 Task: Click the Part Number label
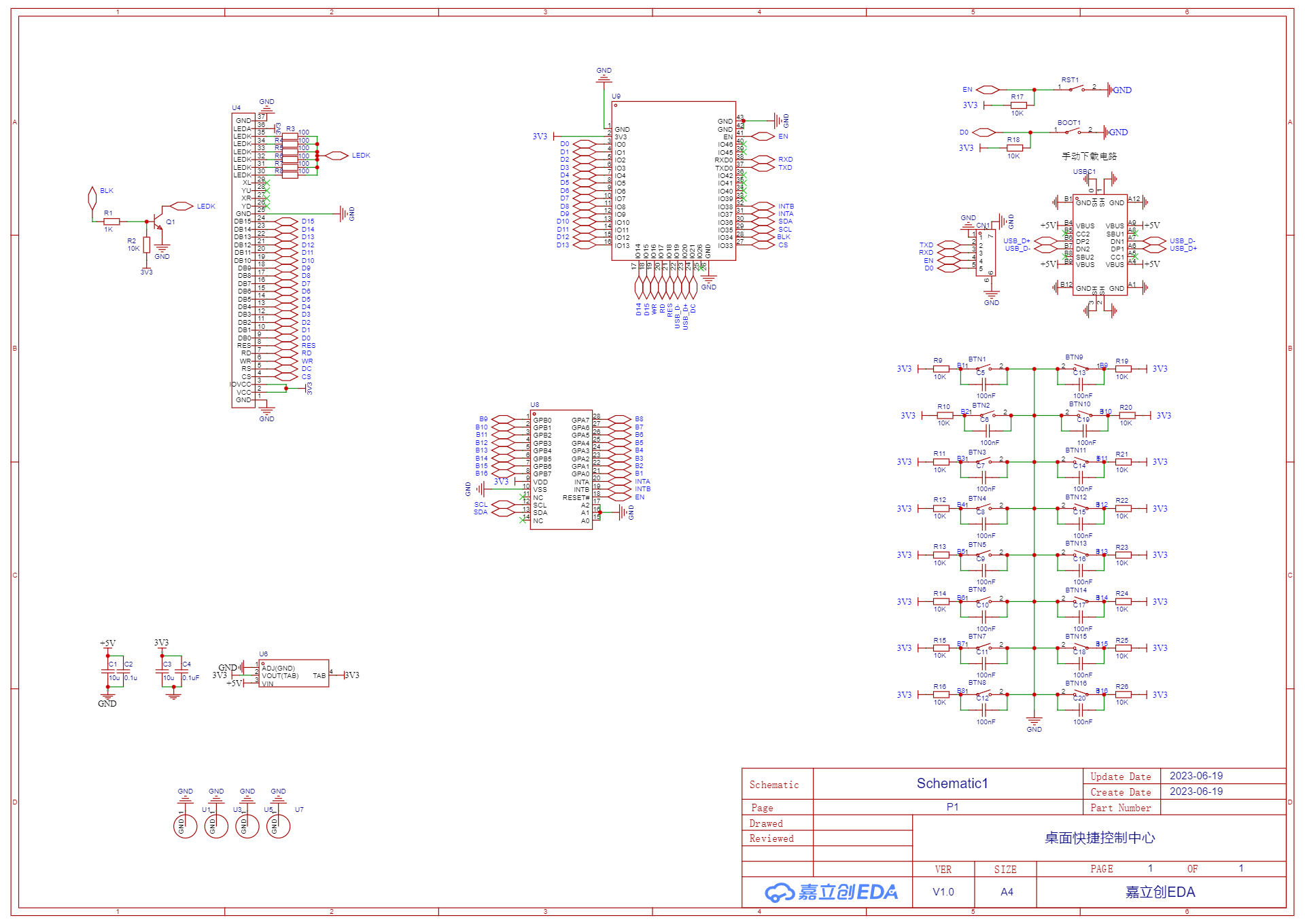tap(1121, 808)
